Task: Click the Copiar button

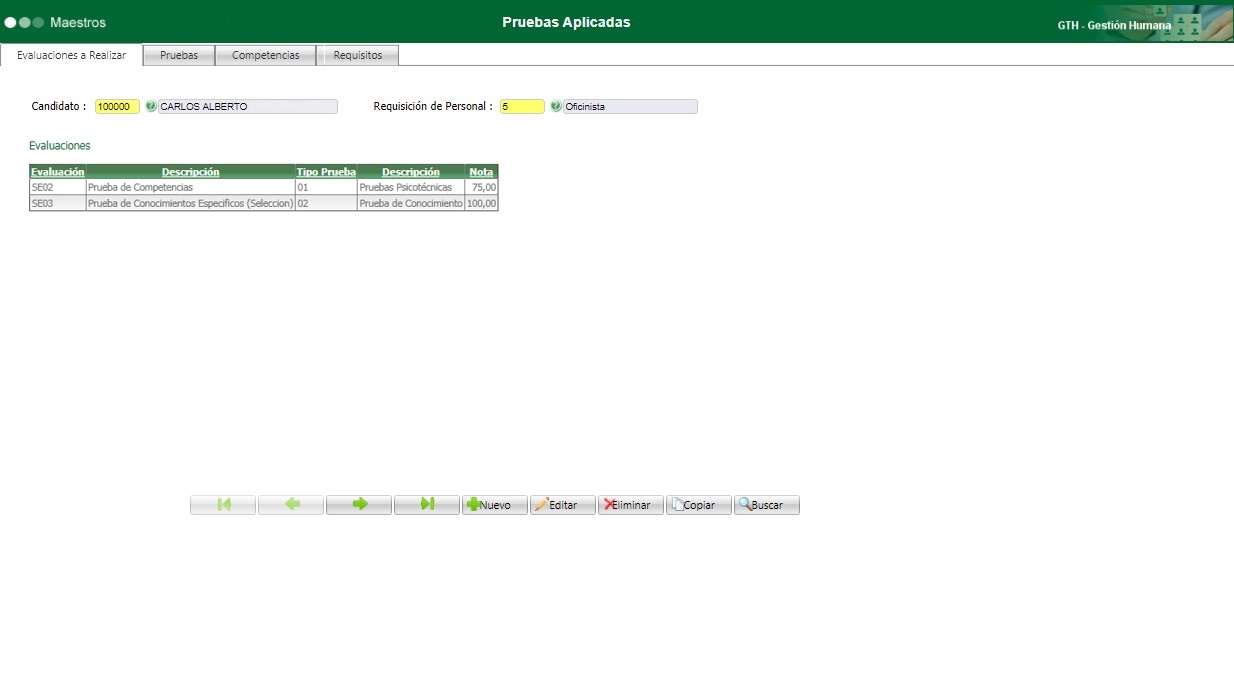Action: coord(699,505)
